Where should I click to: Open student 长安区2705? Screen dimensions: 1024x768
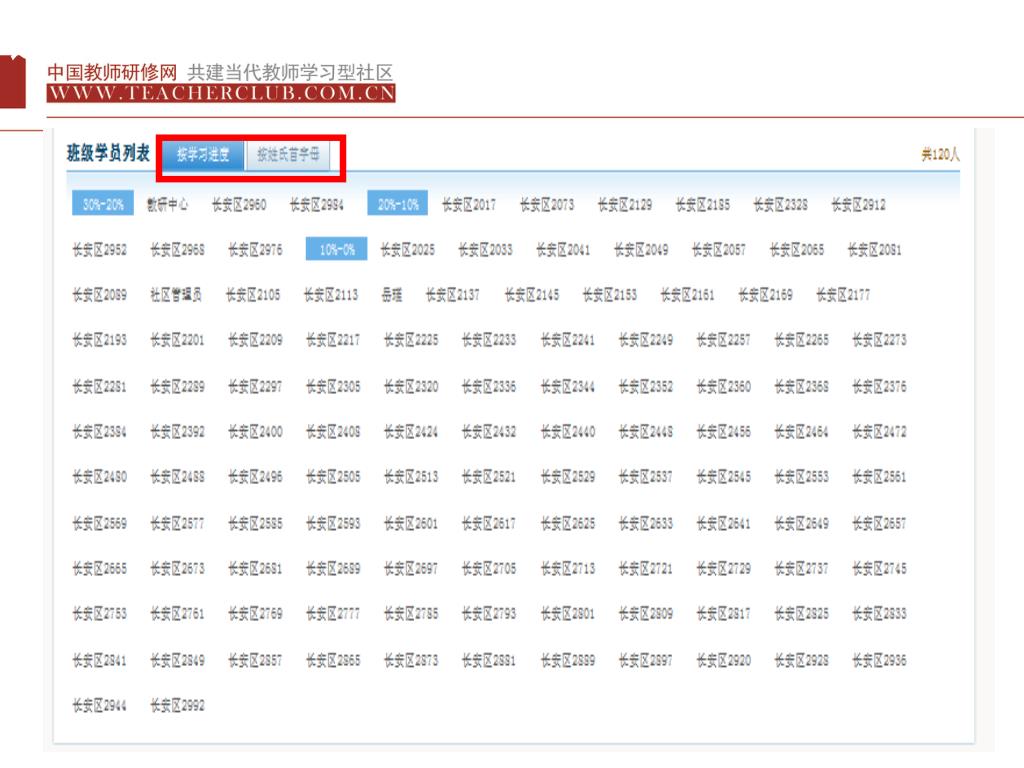click(x=488, y=568)
